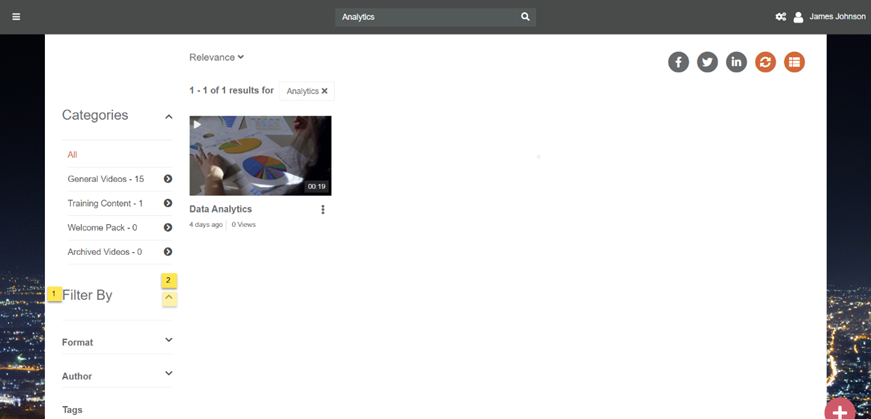Open the hamburger menu
Viewport: 871px width, 419px height.
tap(16, 17)
